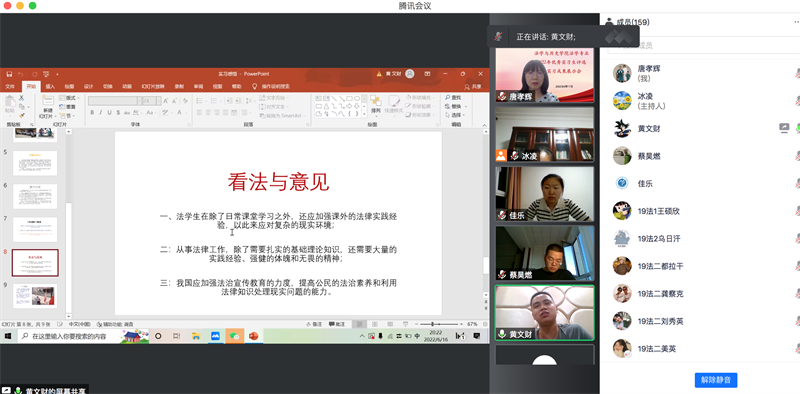The width and height of the screenshot is (800, 394).
Task: Click the Italic formatting icon
Action: pos(101,112)
